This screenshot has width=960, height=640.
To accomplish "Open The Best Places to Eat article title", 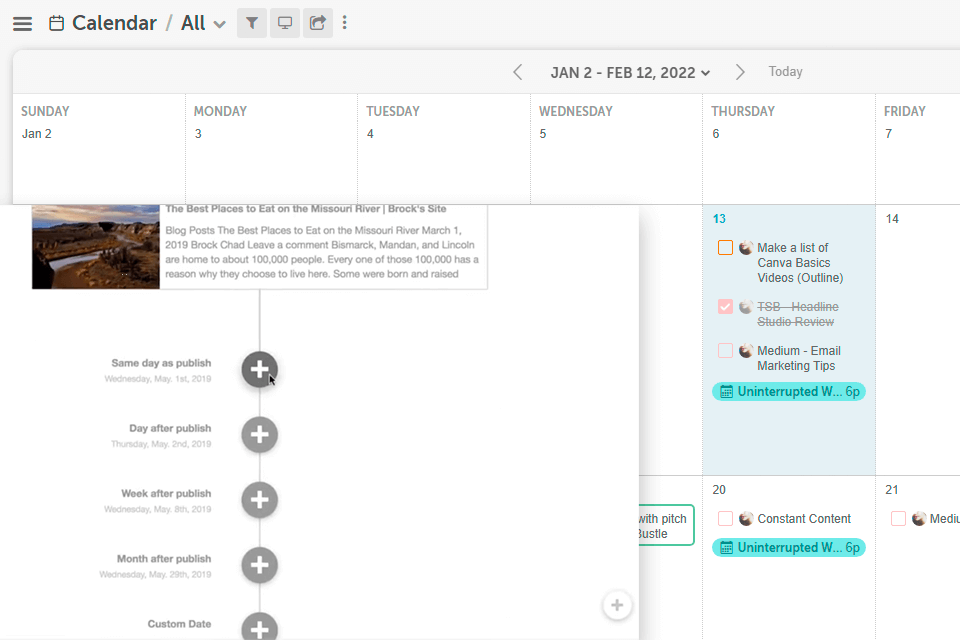I will (306, 209).
